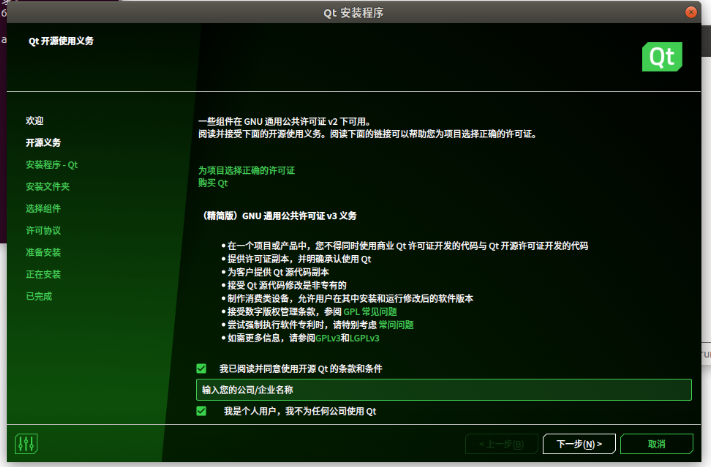Viewport: 711px width, 467px height.
Task: Select 安装文件夹 step in the sidebar
Action: [48, 187]
